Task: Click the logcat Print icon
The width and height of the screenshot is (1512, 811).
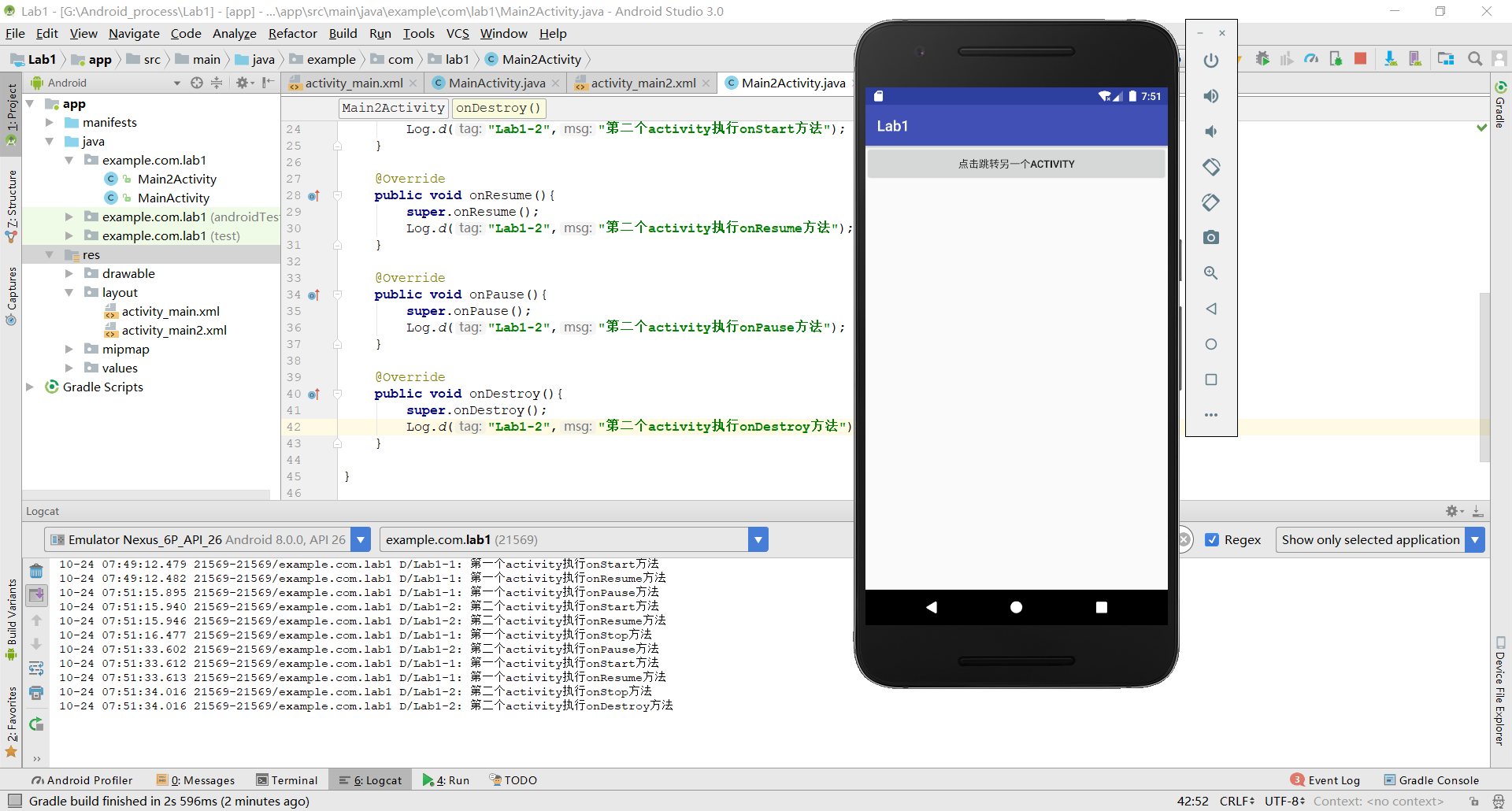Action: click(36, 693)
